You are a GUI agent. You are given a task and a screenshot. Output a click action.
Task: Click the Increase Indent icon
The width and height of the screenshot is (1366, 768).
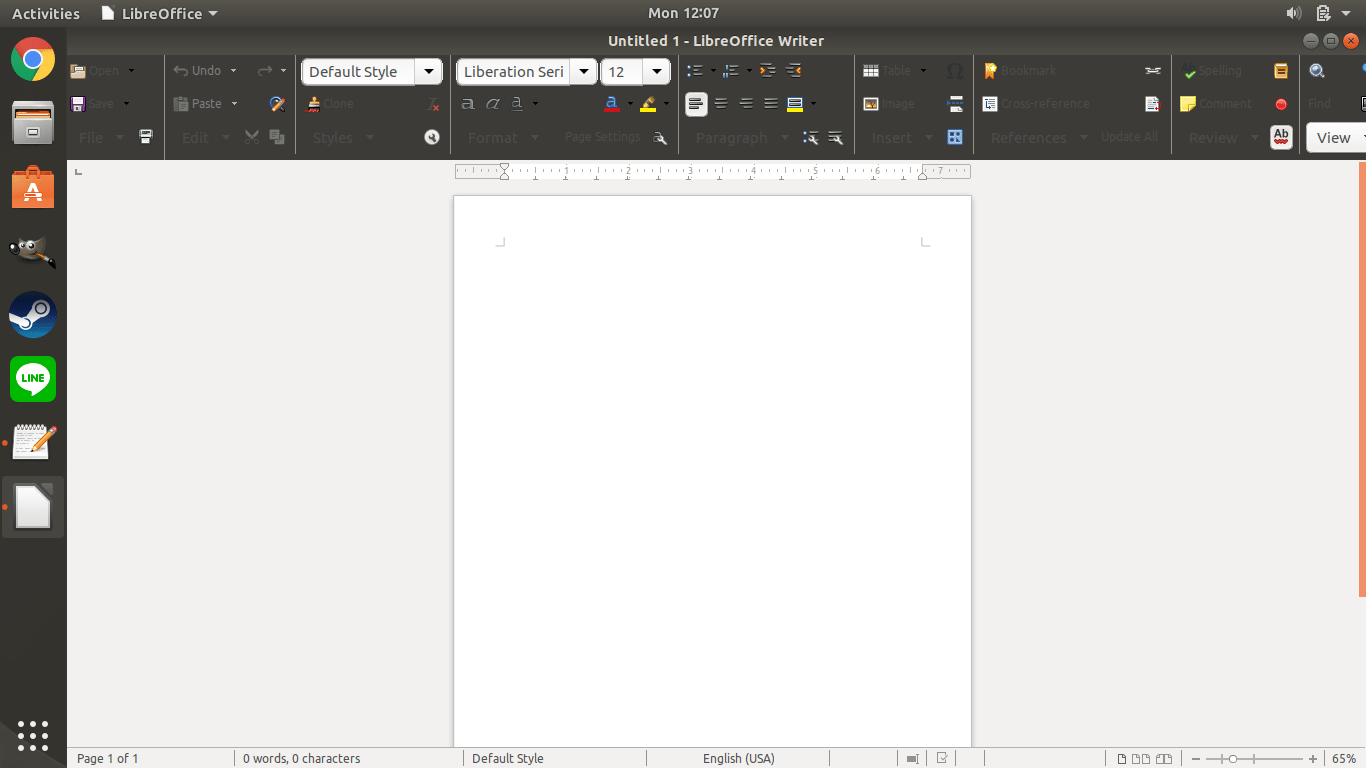(768, 71)
